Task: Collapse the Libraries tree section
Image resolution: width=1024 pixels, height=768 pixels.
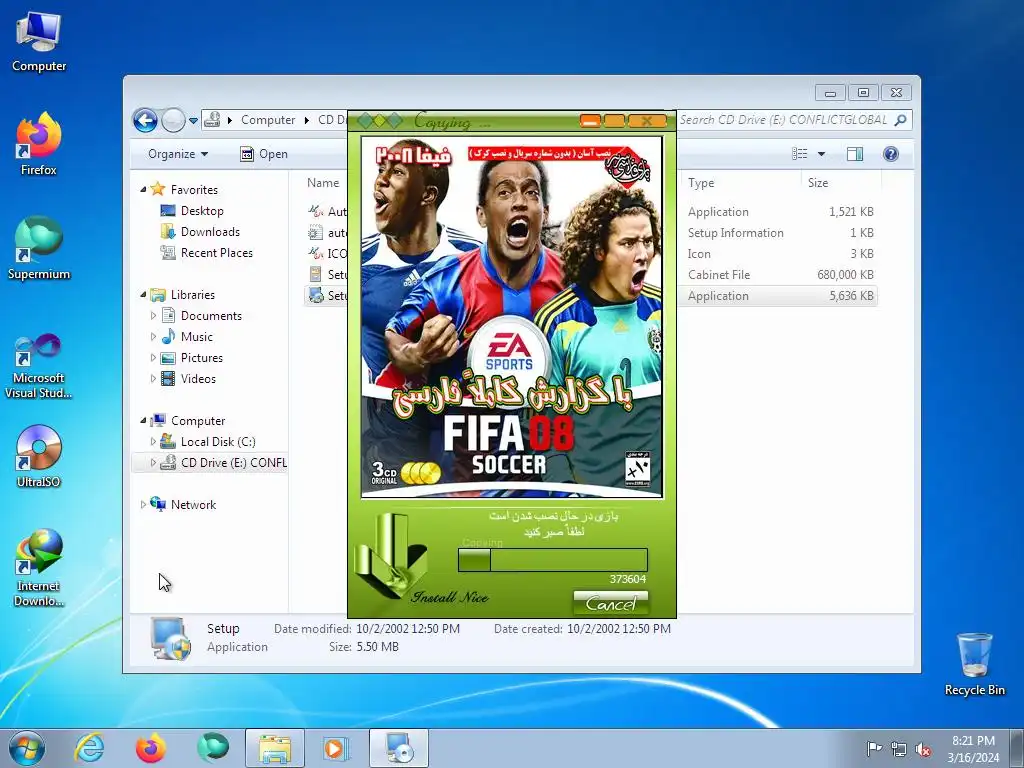Action: click(143, 295)
